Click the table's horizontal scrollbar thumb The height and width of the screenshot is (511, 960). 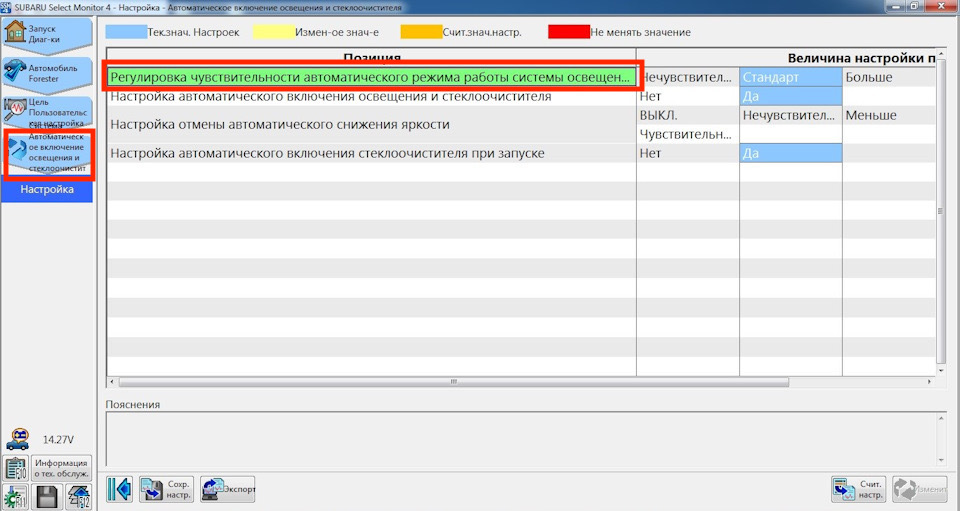(454, 382)
